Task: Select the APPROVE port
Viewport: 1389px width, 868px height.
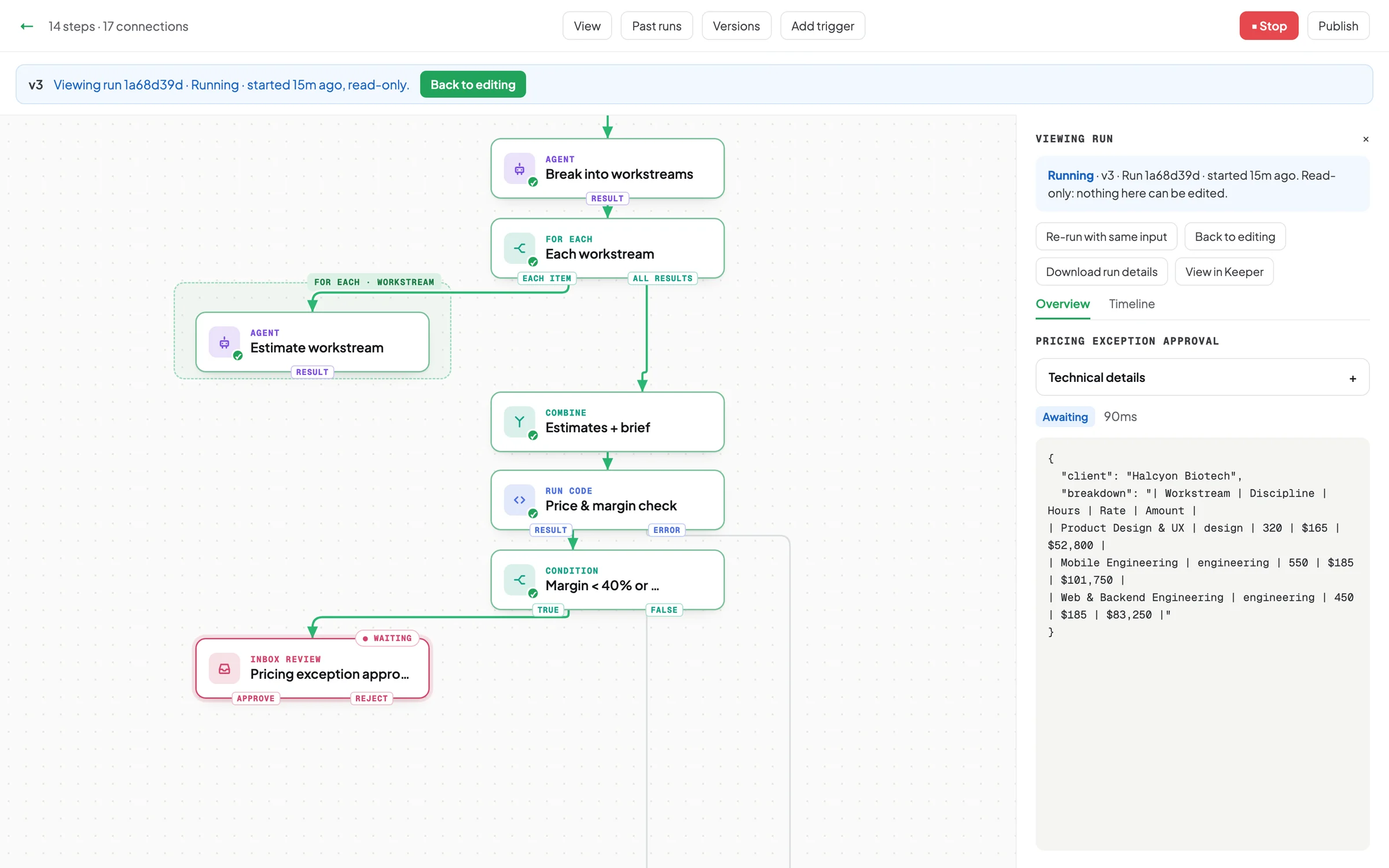Action: (x=255, y=698)
